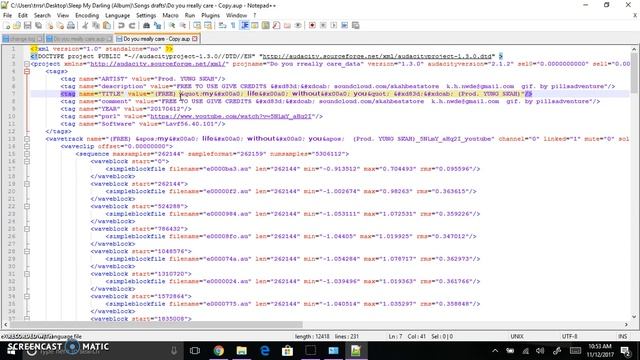Toggle the indent guide toolbar button

pos(244,26)
